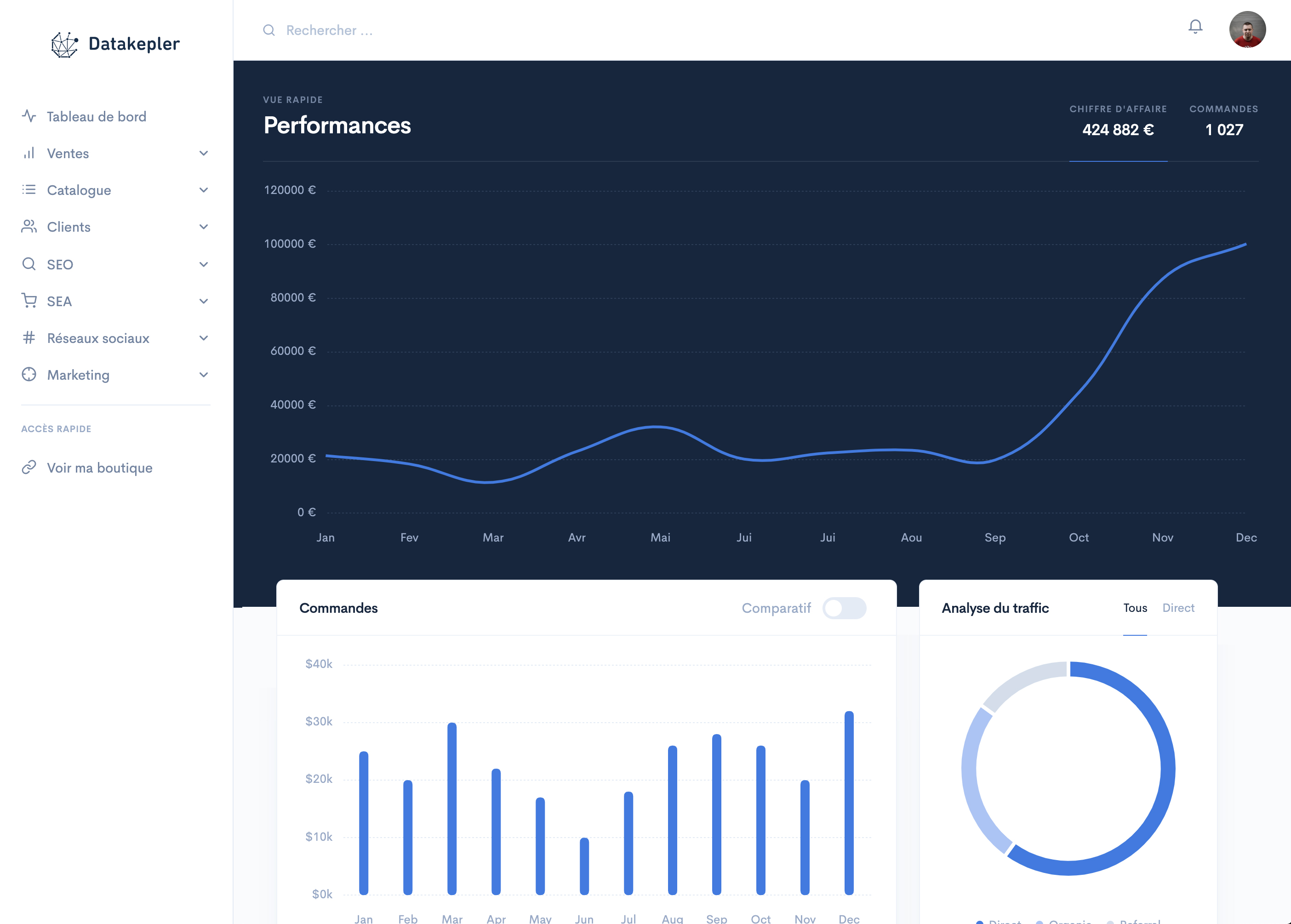Open Voir ma boutique link

click(100, 468)
